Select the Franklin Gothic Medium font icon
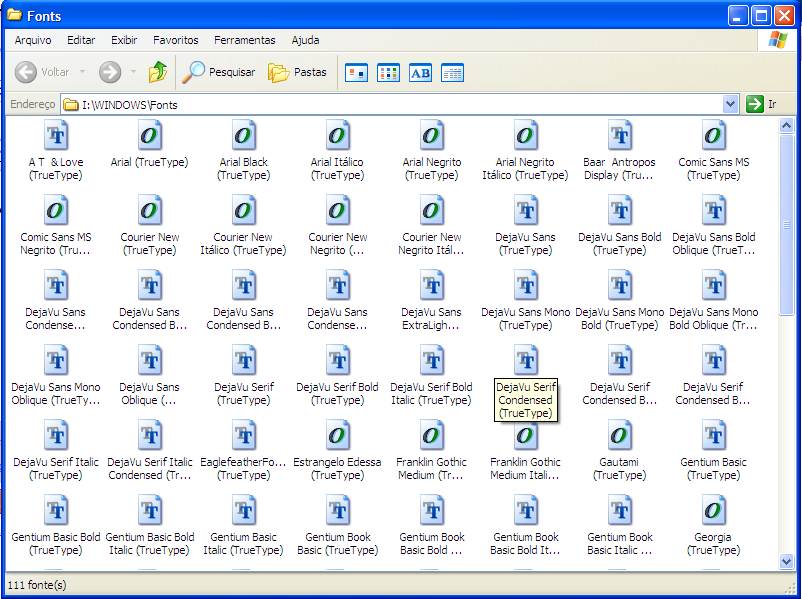The width and height of the screenshot is (802, 599). [432, 436]
